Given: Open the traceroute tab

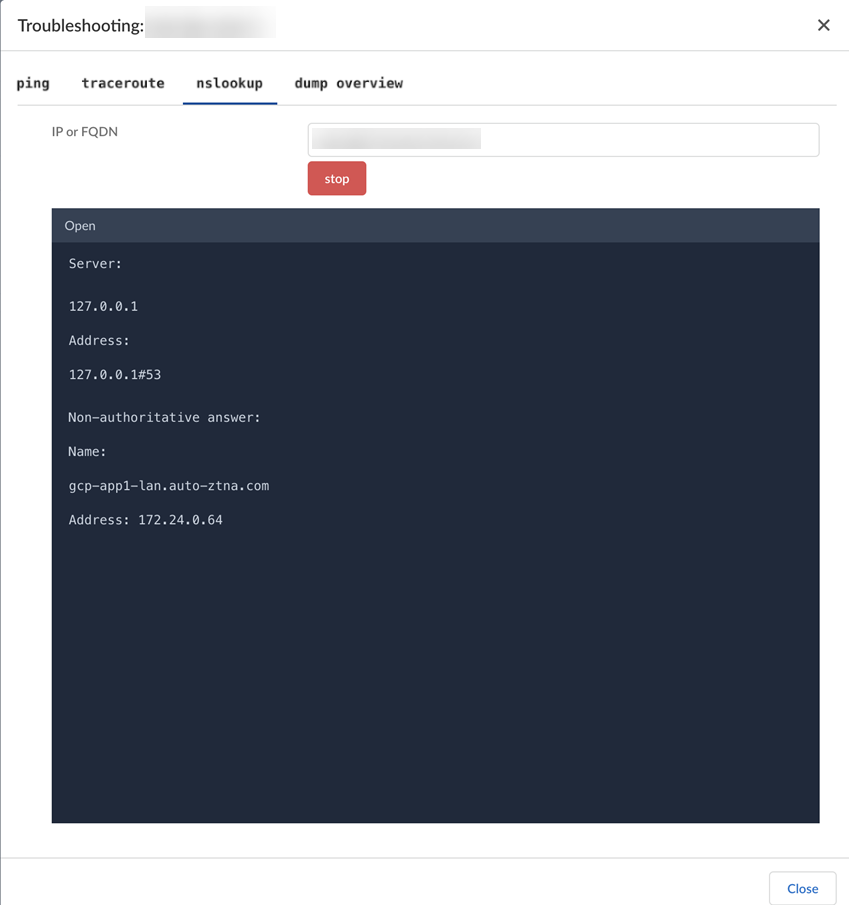Looking at the screenshot, I should point(122,83).
